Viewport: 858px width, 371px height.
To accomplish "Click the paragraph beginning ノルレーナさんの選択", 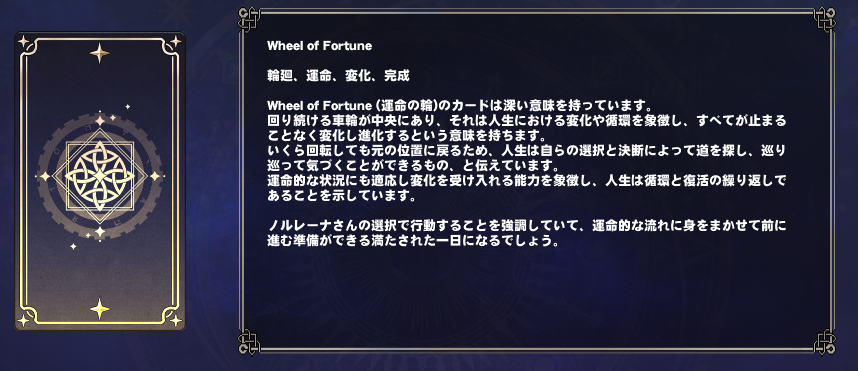I will pos(526,233).
